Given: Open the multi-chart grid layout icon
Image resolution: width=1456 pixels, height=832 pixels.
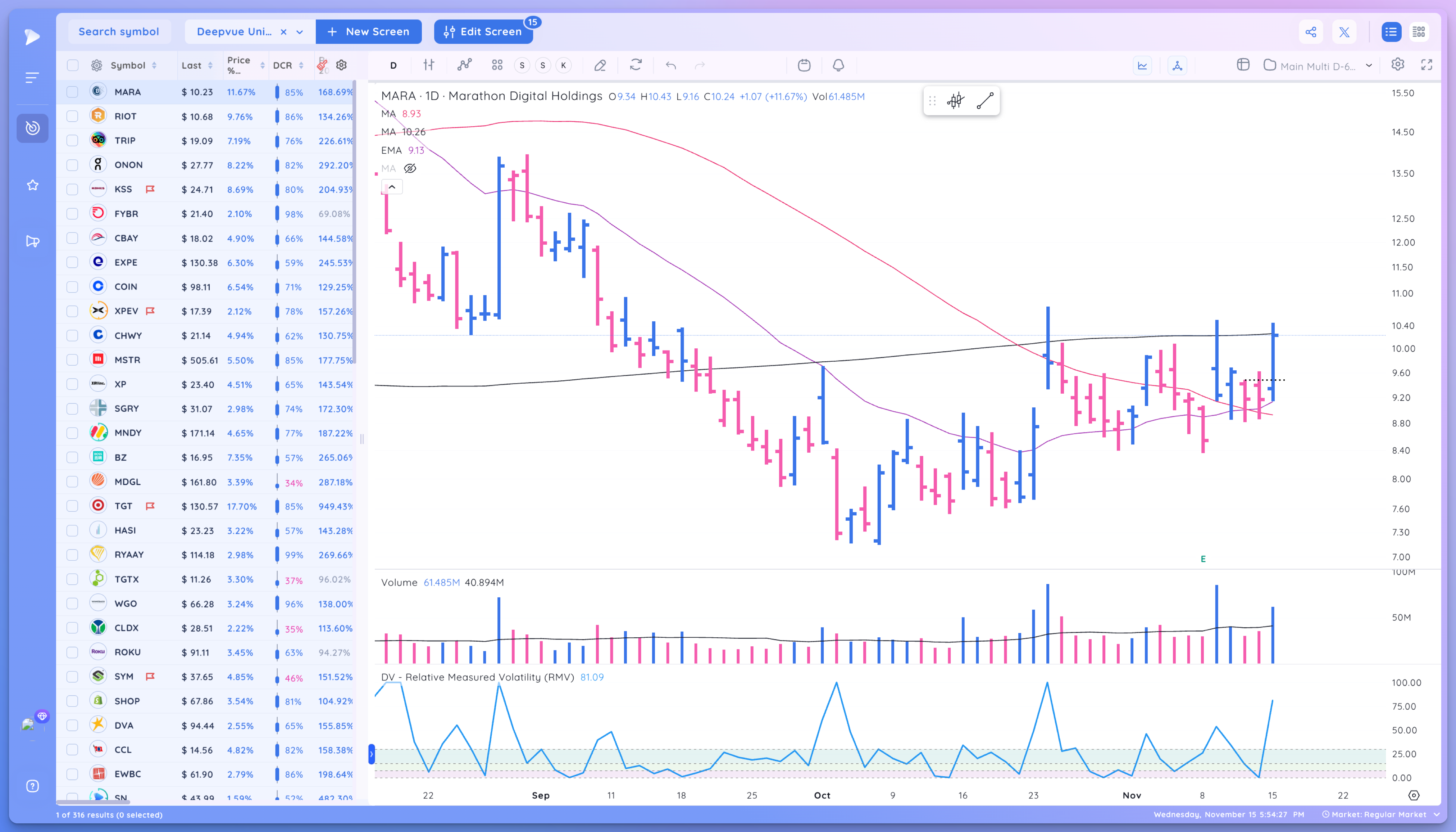Looking at the screenshot, I should [x=497, y=65].
